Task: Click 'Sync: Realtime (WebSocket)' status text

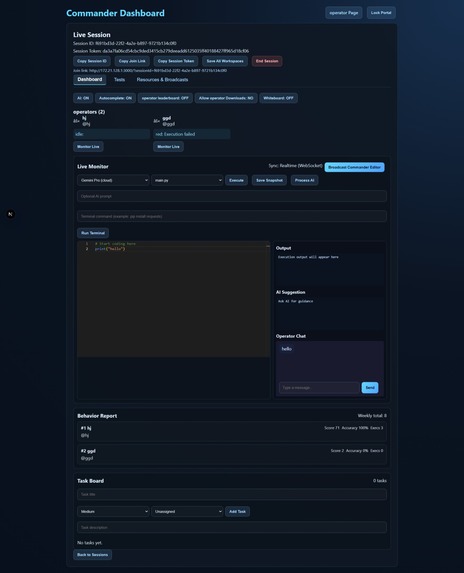Action: [295, 166]
